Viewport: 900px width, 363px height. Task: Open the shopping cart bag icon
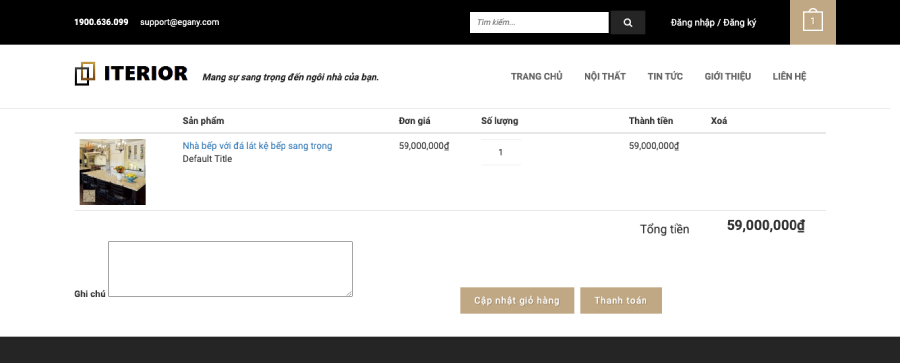pos(813,22)
